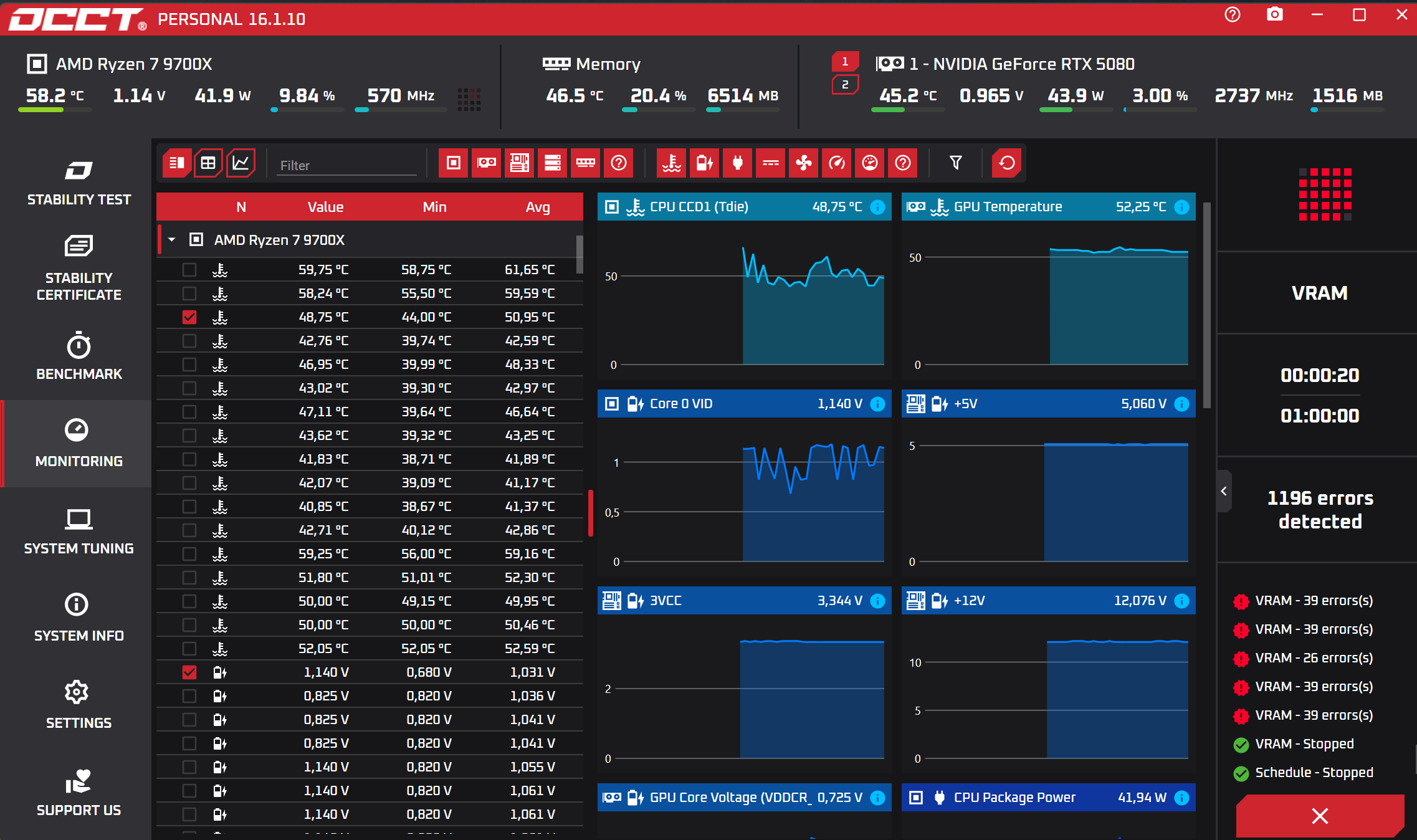Collapse the right test panel with the chevron
The width and height of the screenshot is (1417, 840).
(x=1224, y=491)
